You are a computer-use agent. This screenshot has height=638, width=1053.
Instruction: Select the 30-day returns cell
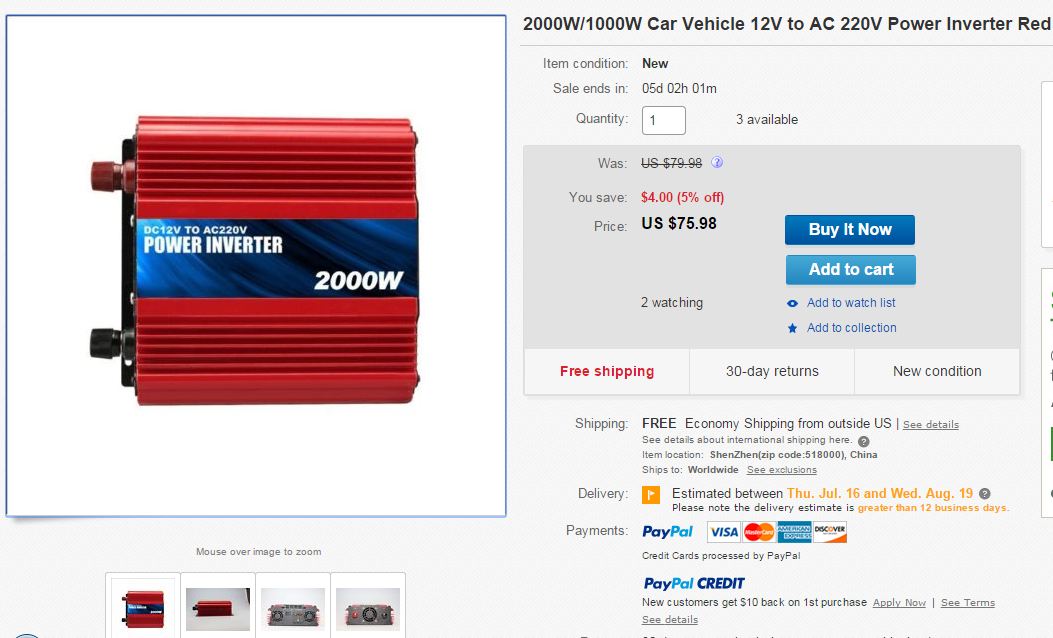point(772,371)
